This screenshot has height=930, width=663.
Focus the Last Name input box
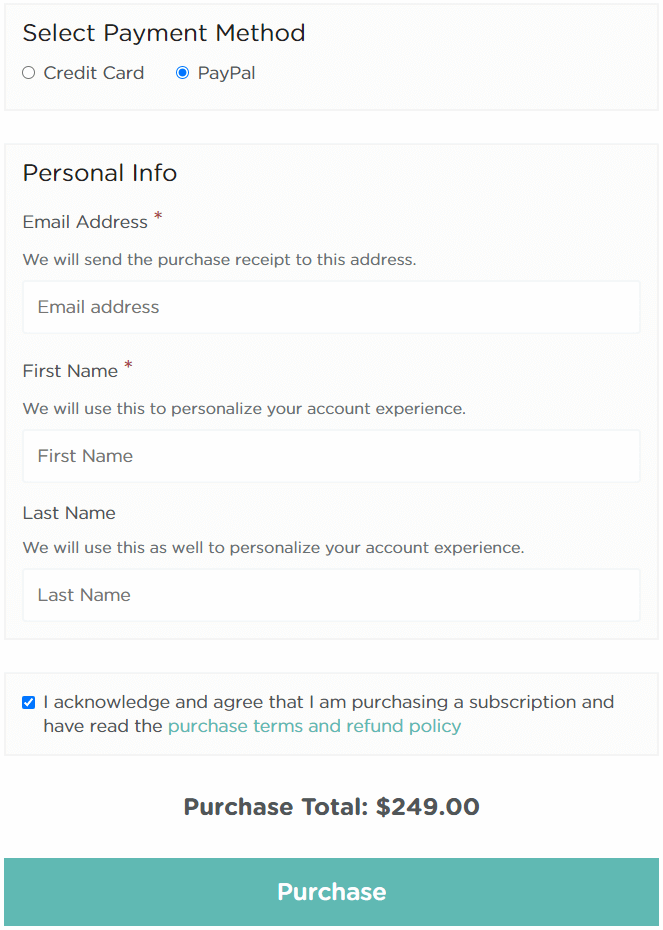pyautogui.click(x=332, y=595)
